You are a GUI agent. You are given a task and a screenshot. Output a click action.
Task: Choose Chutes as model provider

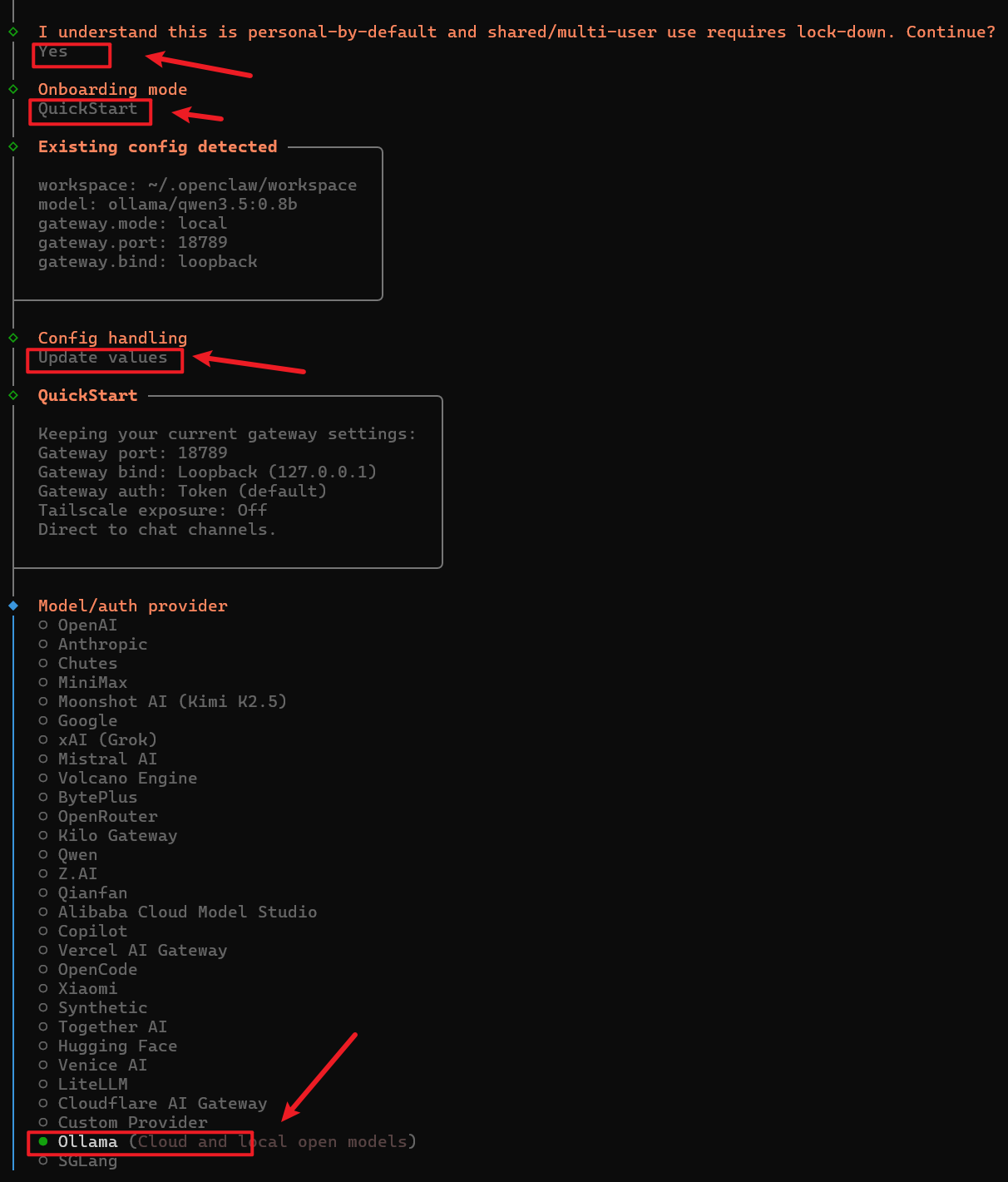coord(78,663)
